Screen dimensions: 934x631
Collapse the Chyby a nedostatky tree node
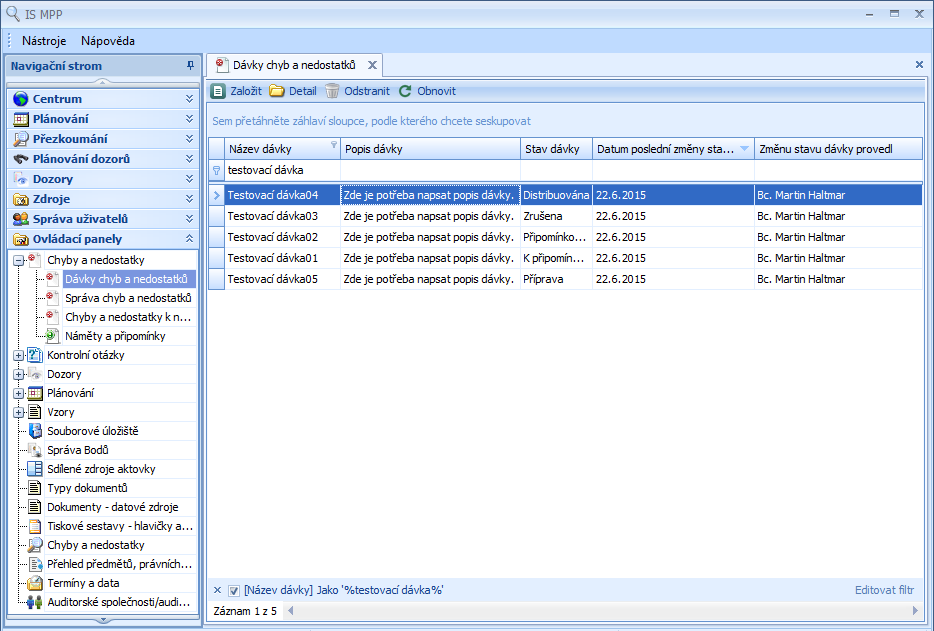click(x=18, y=260)
